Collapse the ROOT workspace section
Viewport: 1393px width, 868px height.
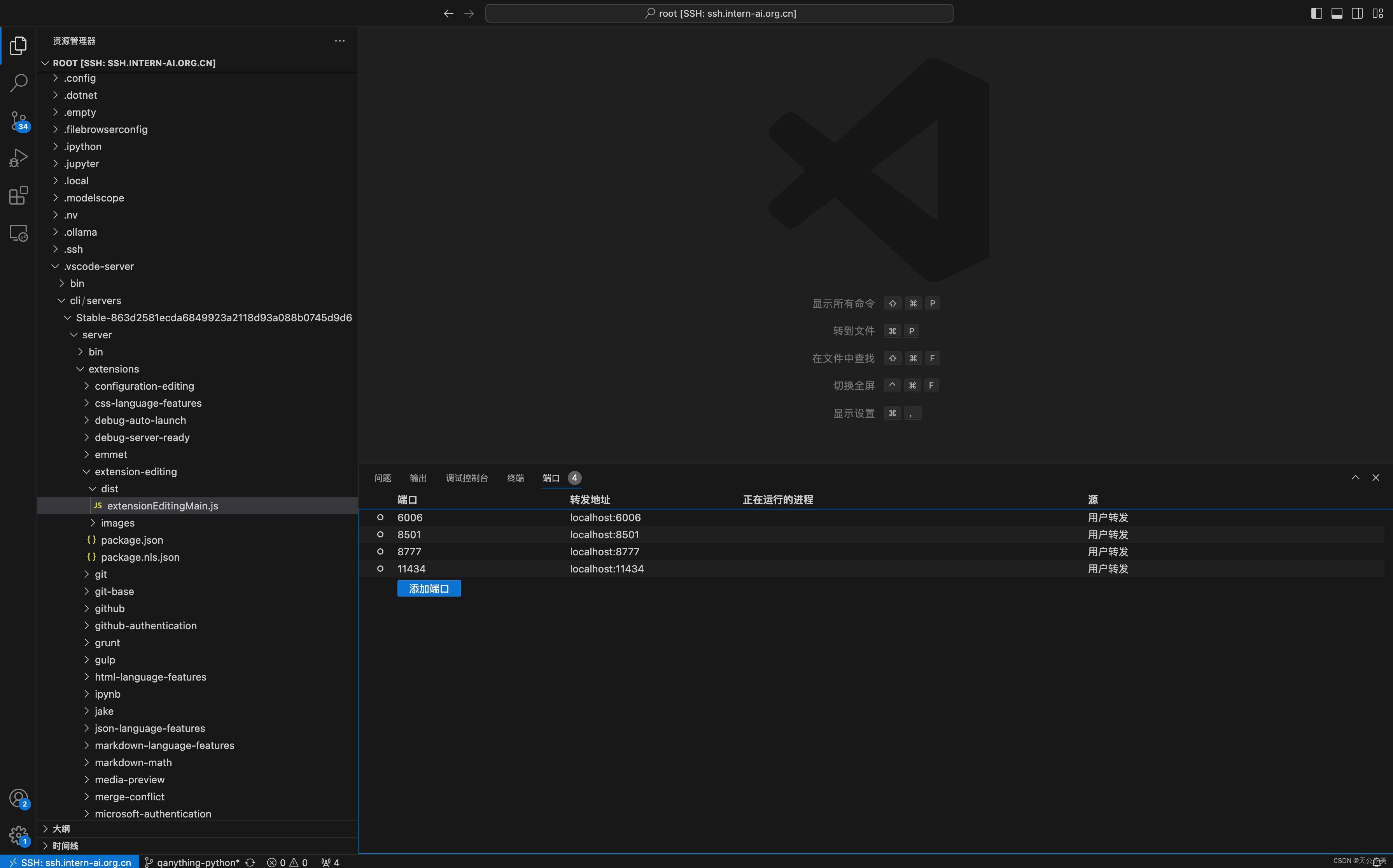pos(198,63)
